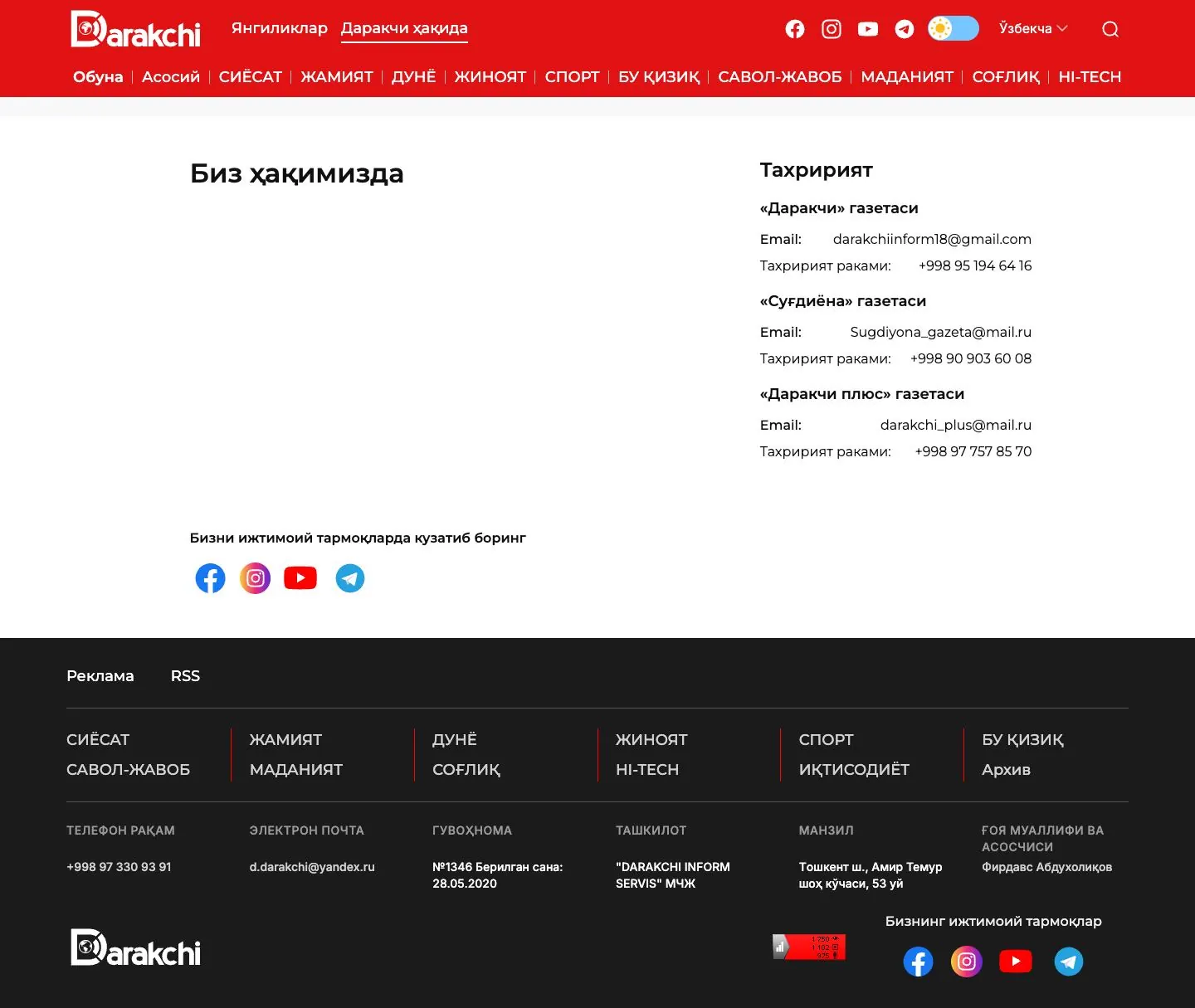Open Instagram under Бизни ижтимоий тармоқларда кузатиб боринг
Screen dimensions: 1195x1008
tap(256, 578)
